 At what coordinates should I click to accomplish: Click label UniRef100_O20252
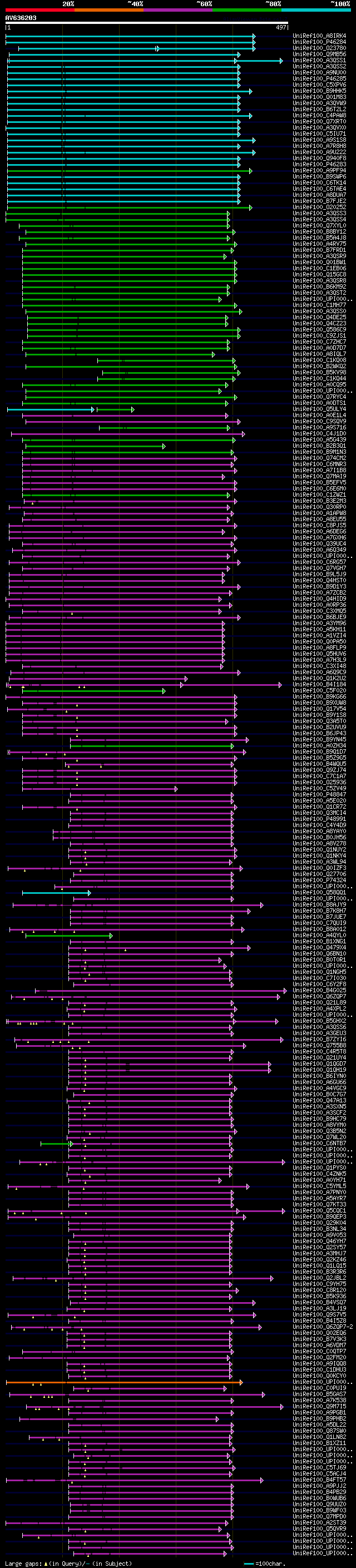[319, 207]
